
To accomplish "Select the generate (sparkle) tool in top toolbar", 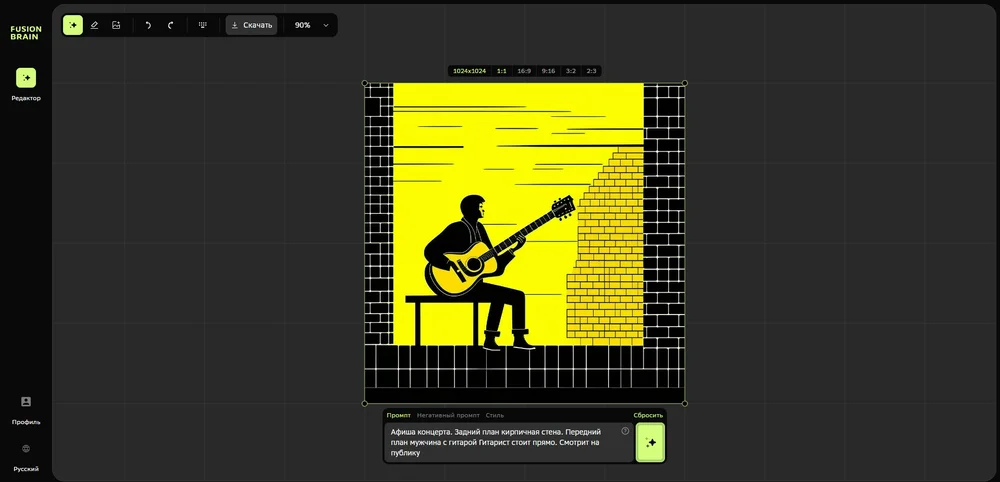I will coord(73,25).
